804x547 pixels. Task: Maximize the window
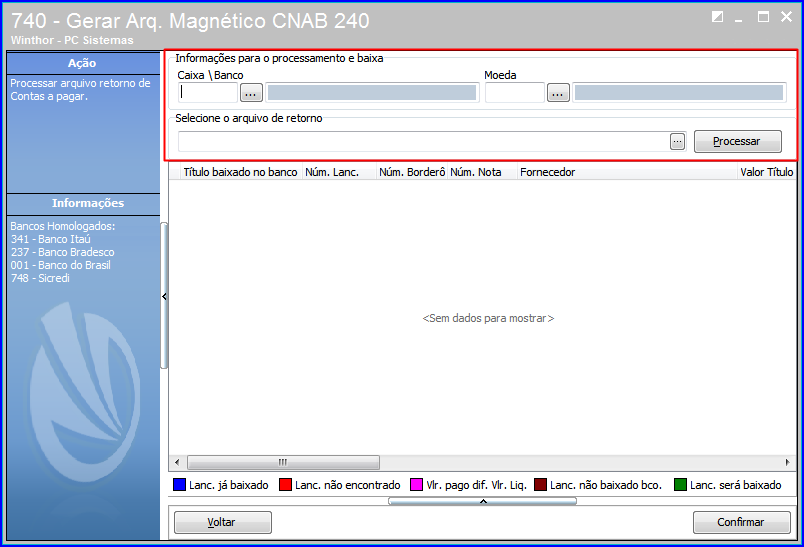[x=763, y=17]
